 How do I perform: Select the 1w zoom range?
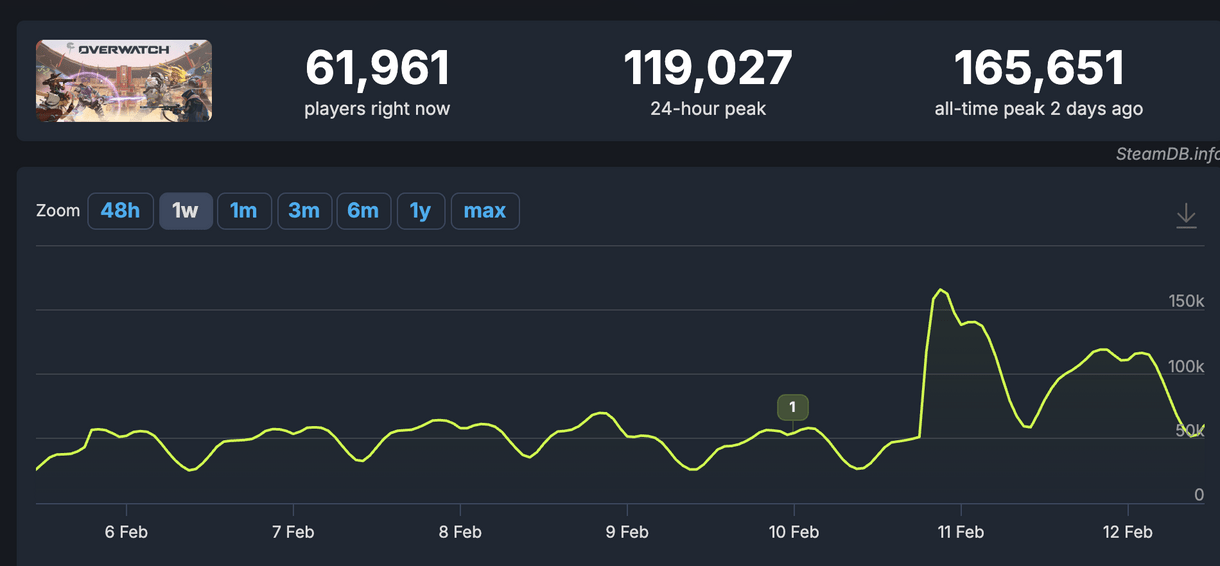click(186, 211)
